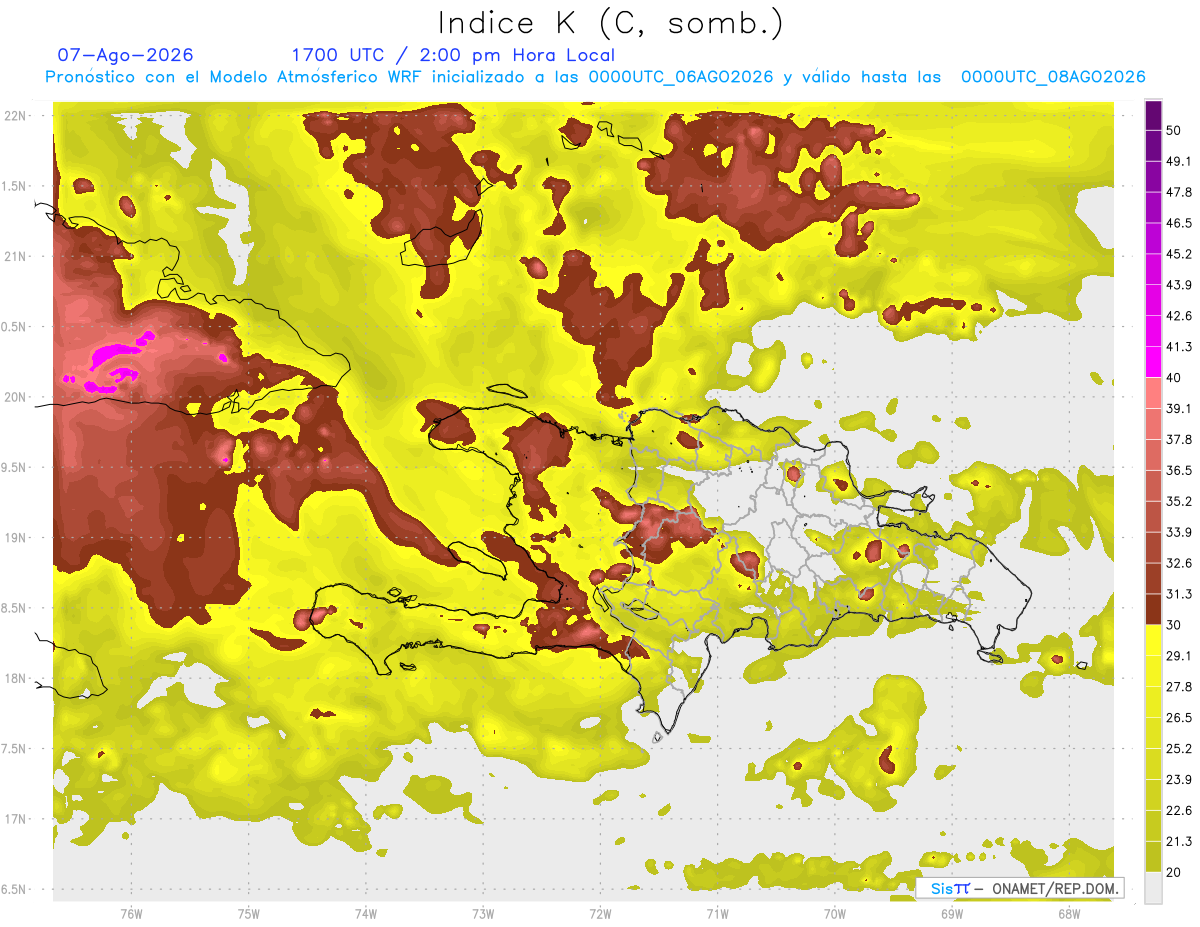Click legend value '29.1'
Screen dimensions: 1200x927
coord(1178,655)
